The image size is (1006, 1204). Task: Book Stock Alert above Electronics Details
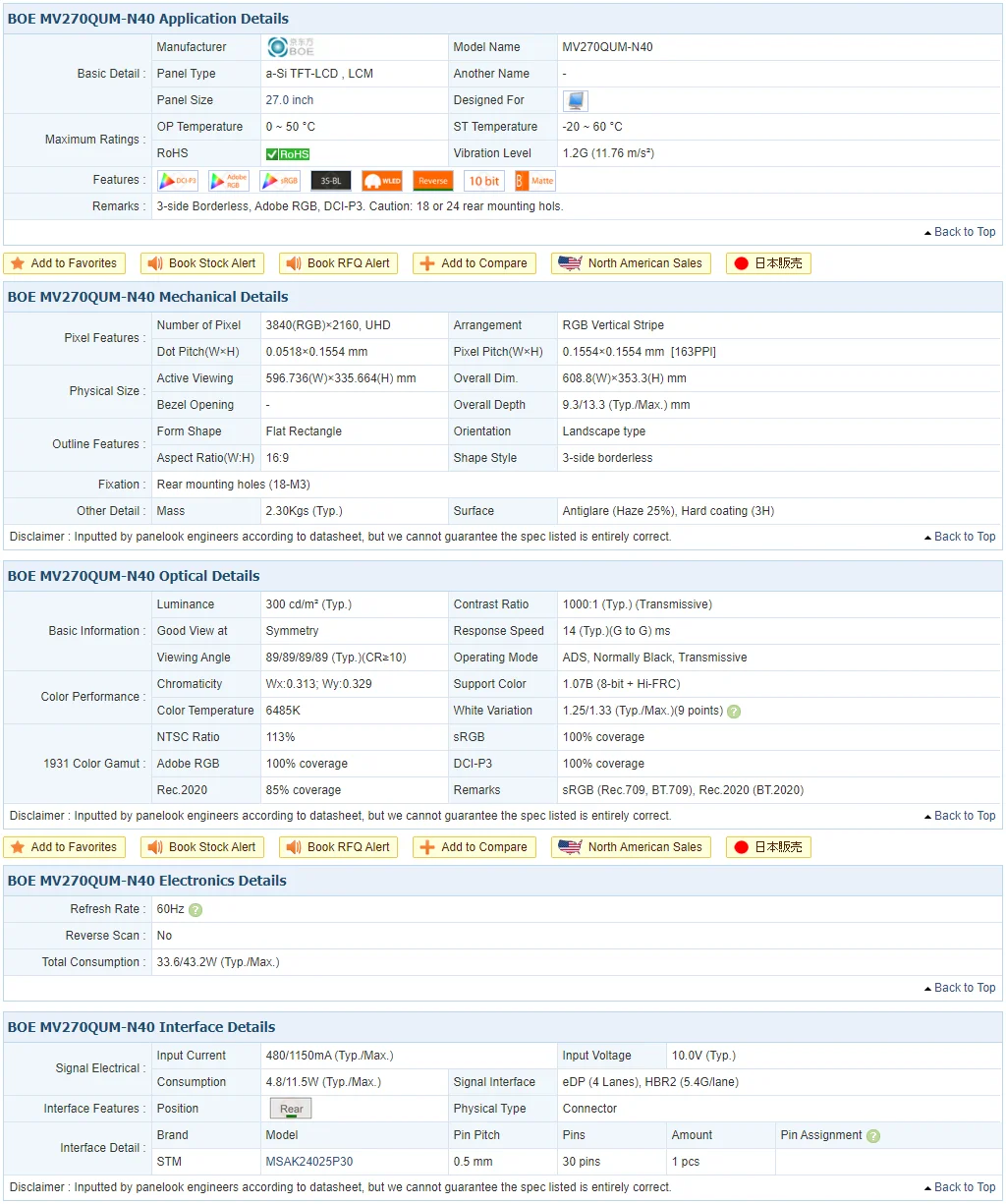(202, 847)
